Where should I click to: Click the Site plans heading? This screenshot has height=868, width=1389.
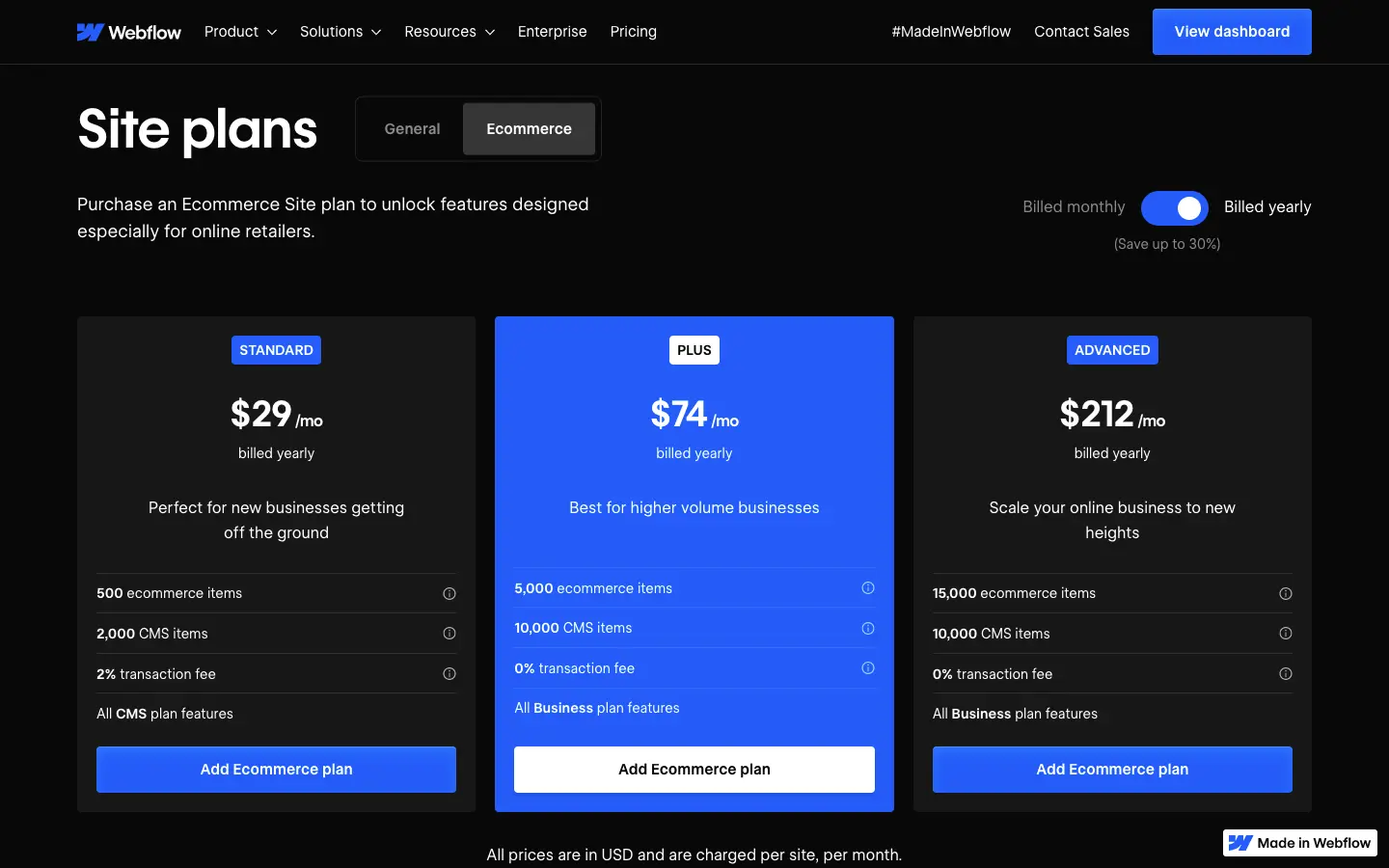coord(198,129)
